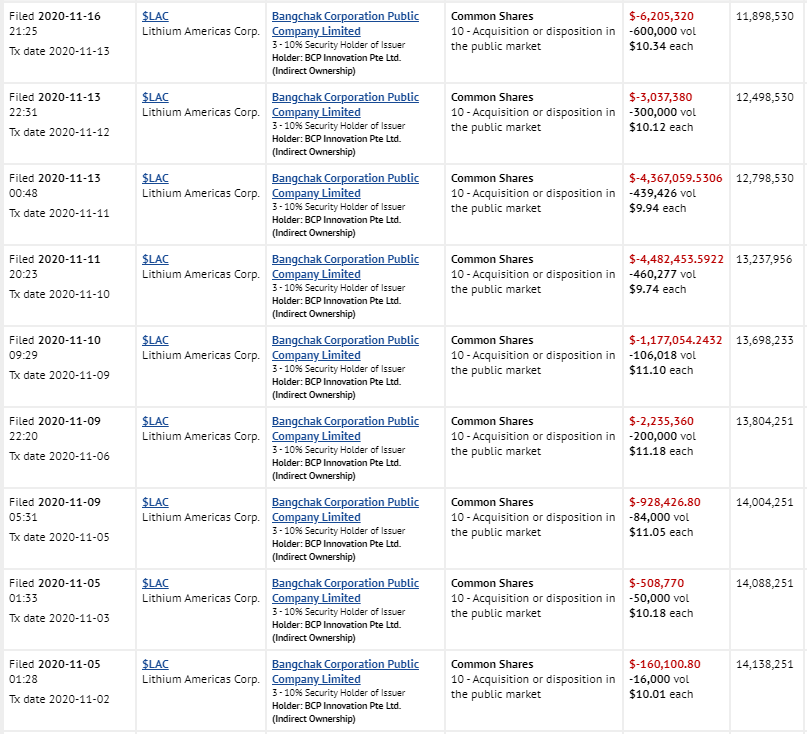This screenshot has width=807, height=734.
Task: Select price text $10.18 each
Action: pos(661,613)
